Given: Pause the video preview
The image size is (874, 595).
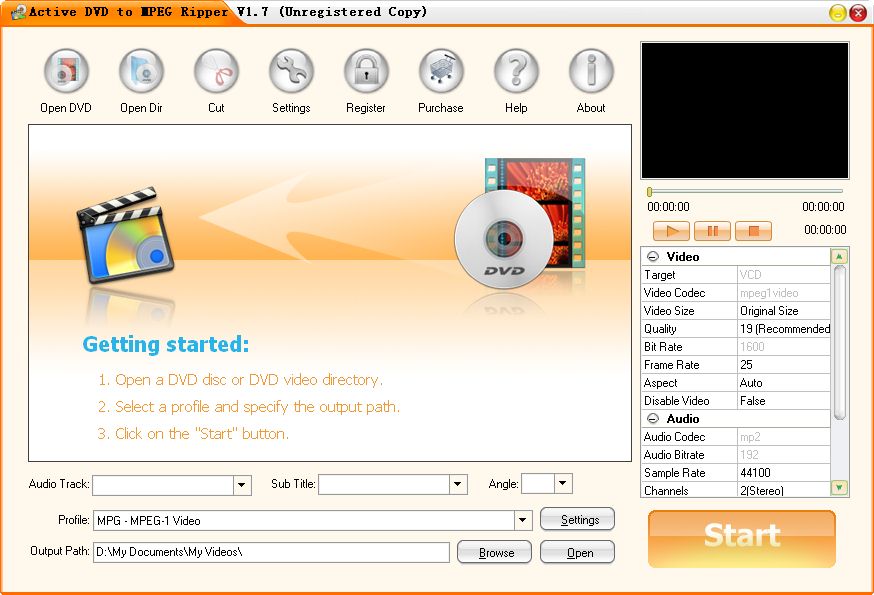Looking at the screenshot, I should pos(712,231).
